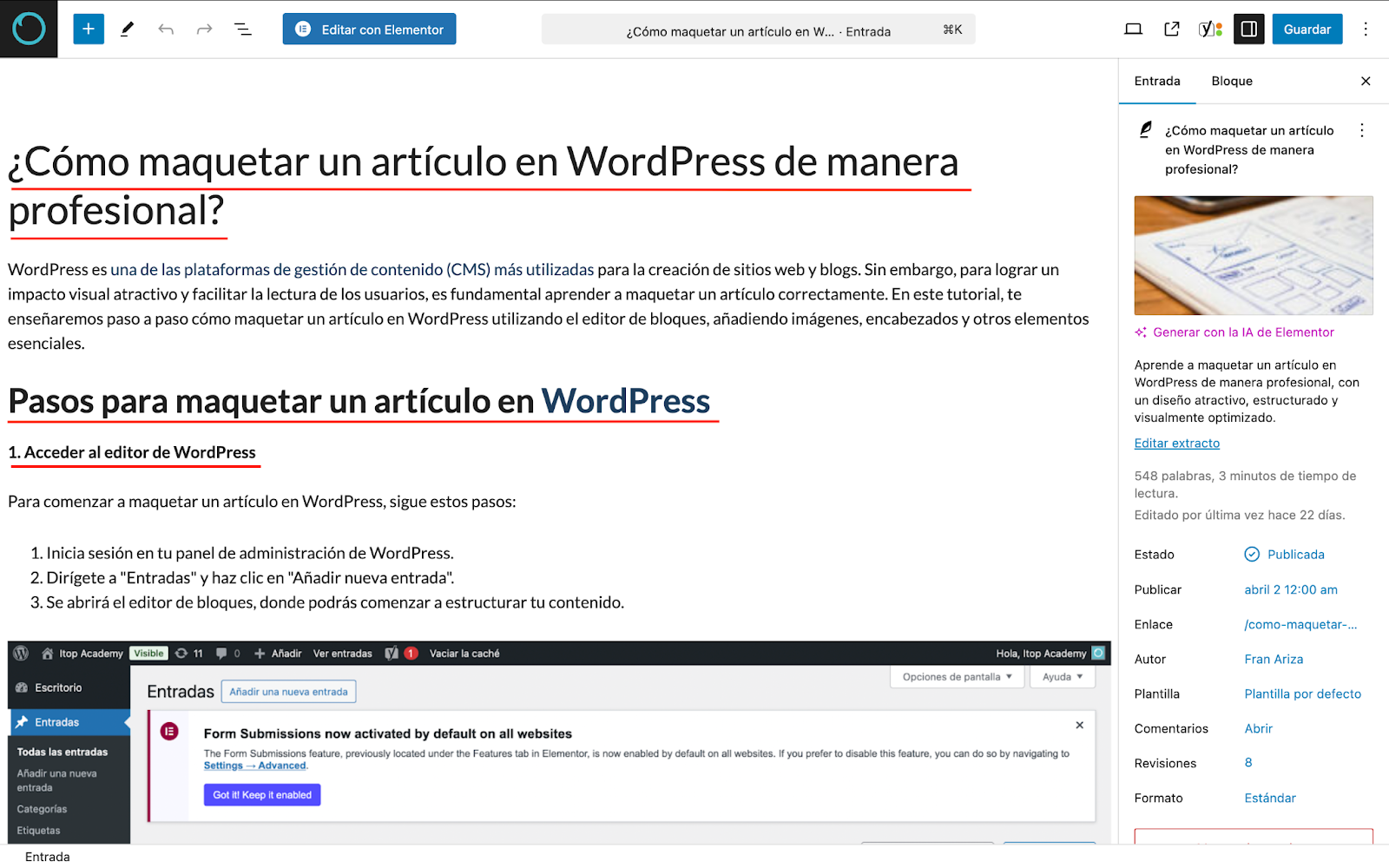Expand Ayuda dropdown in screenshot
Screen dimensions: 1389x868
point(1063,677)
